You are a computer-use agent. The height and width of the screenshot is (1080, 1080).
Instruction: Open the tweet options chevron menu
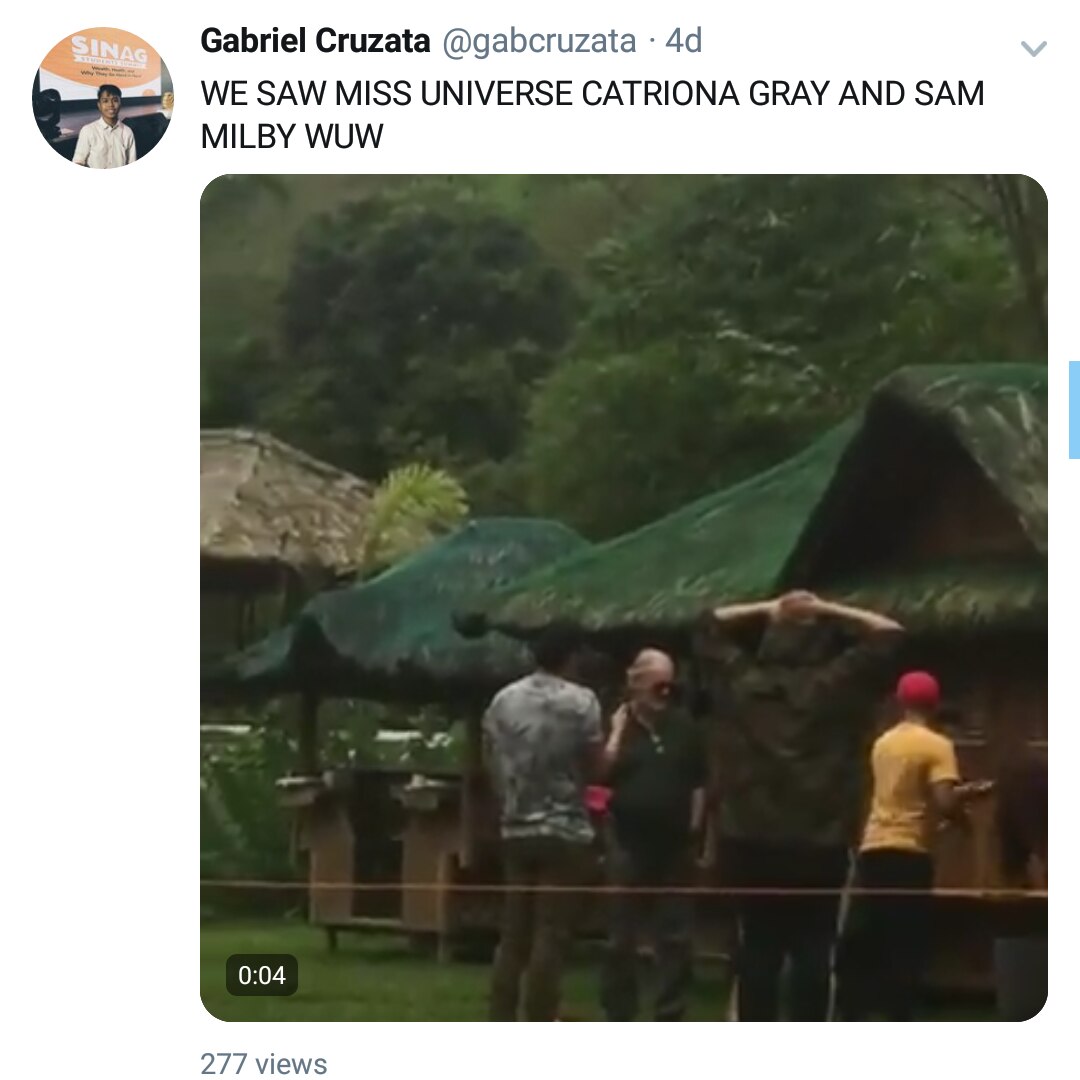coord(1033,48)
